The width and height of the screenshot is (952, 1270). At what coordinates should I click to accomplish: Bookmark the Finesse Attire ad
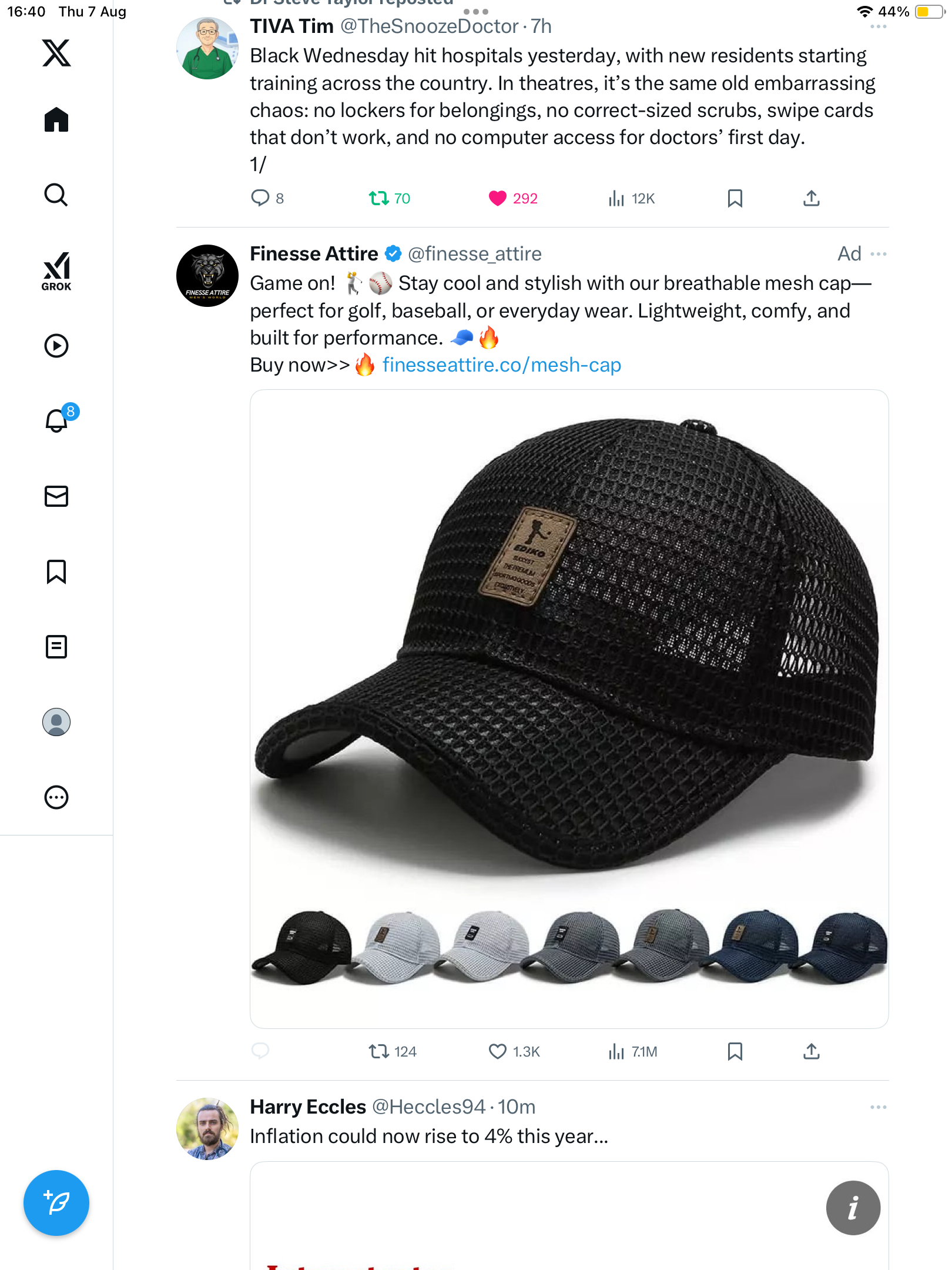(x=735, y=1051)
